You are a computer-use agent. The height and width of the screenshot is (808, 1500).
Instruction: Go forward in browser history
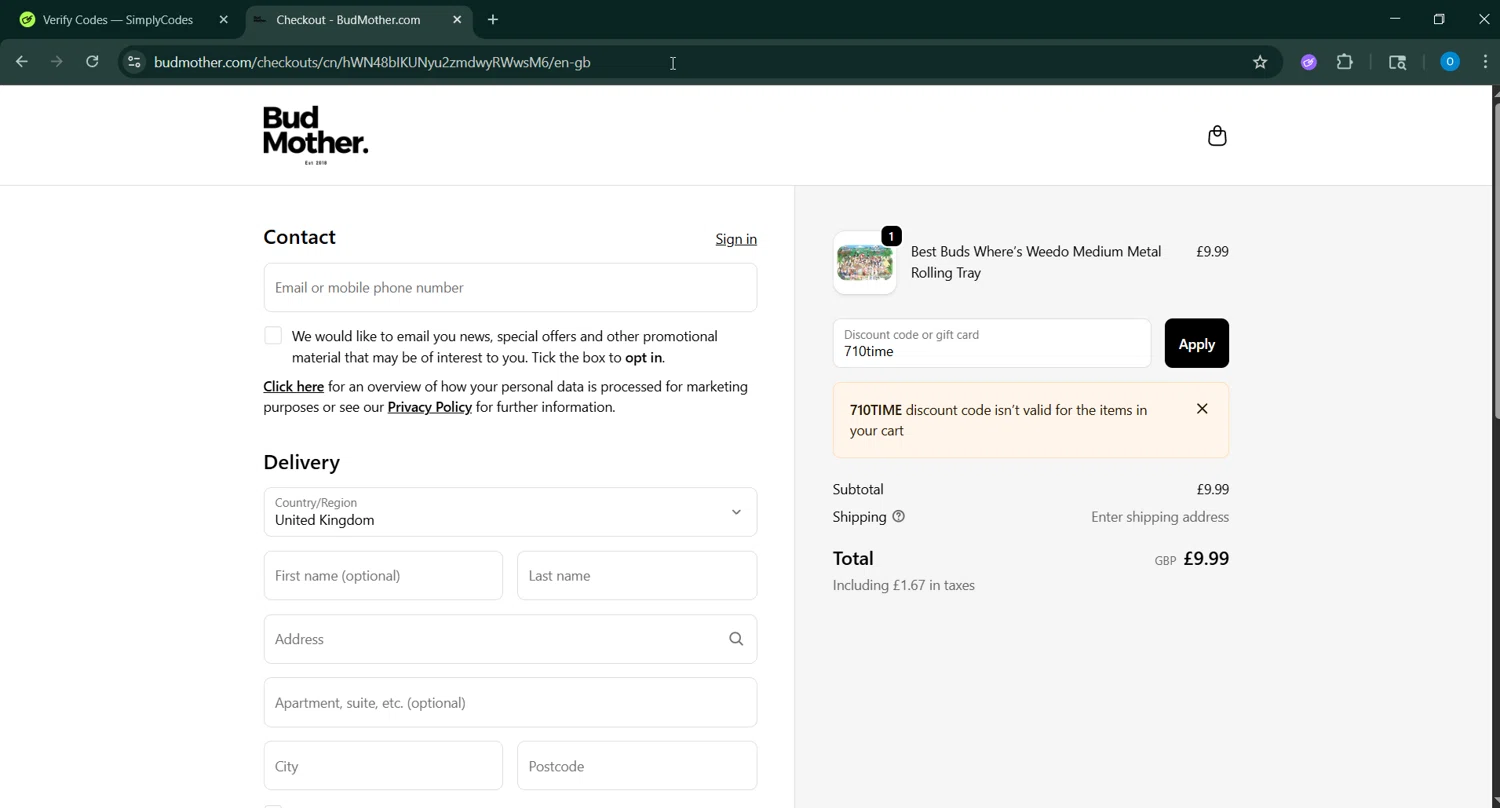point(57,62)
